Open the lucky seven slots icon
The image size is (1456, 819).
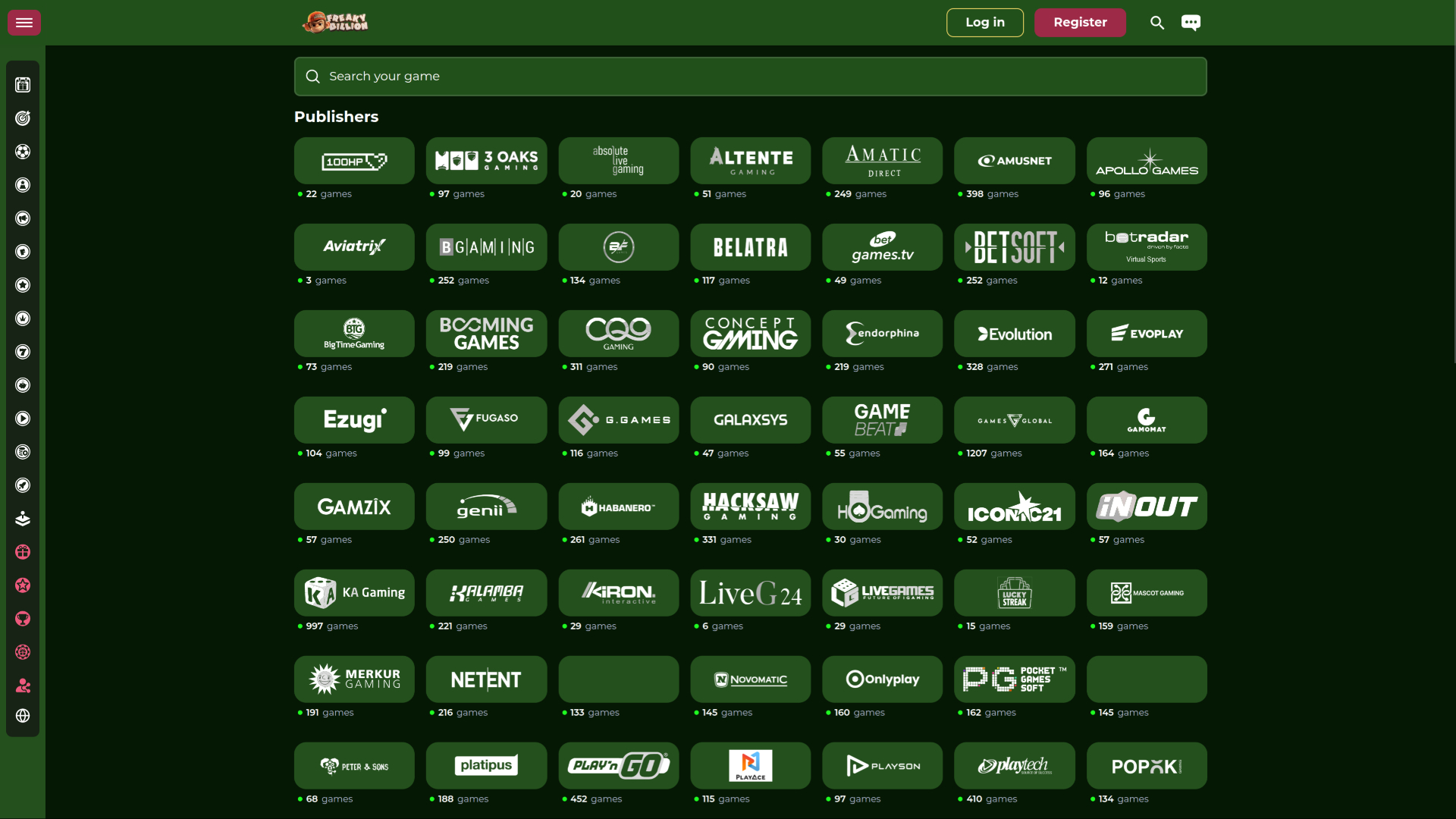[23, 352]
